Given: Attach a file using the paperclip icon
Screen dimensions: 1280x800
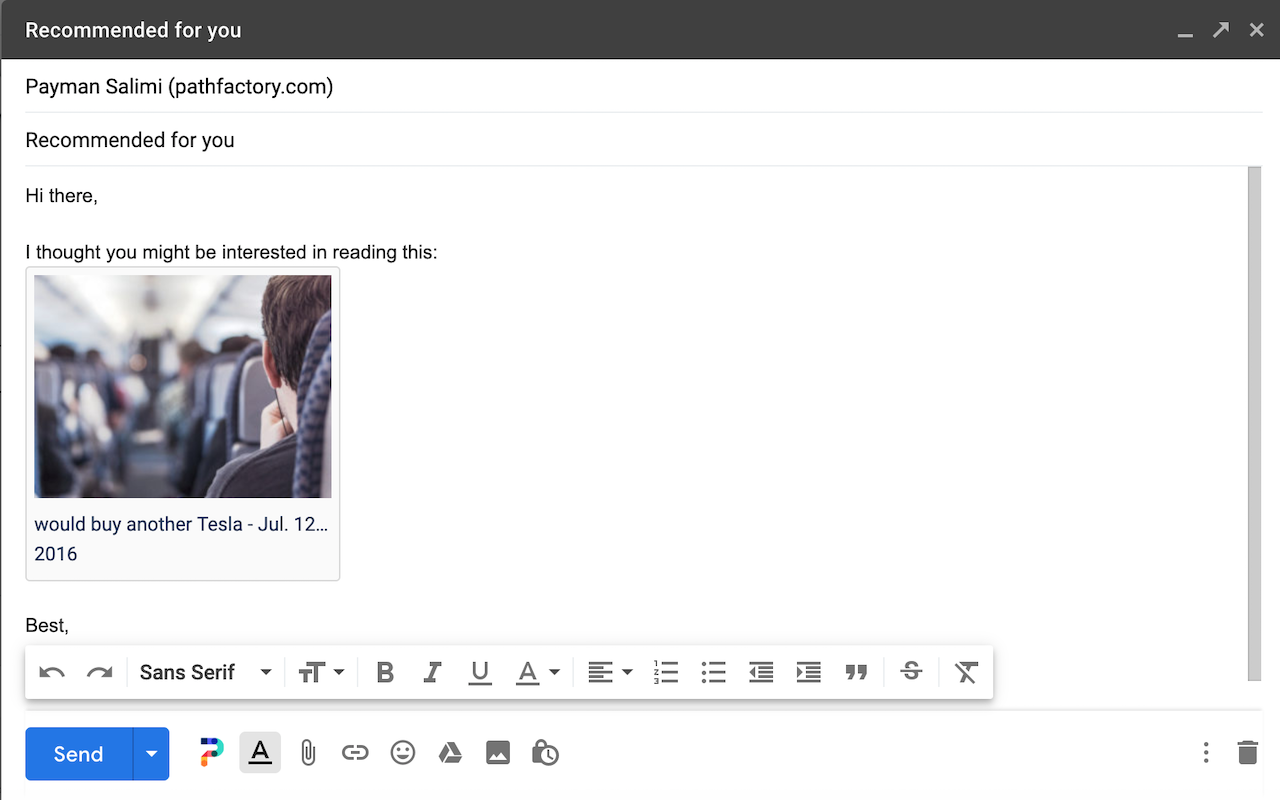Looking at the screenshot, I should 308,752.
